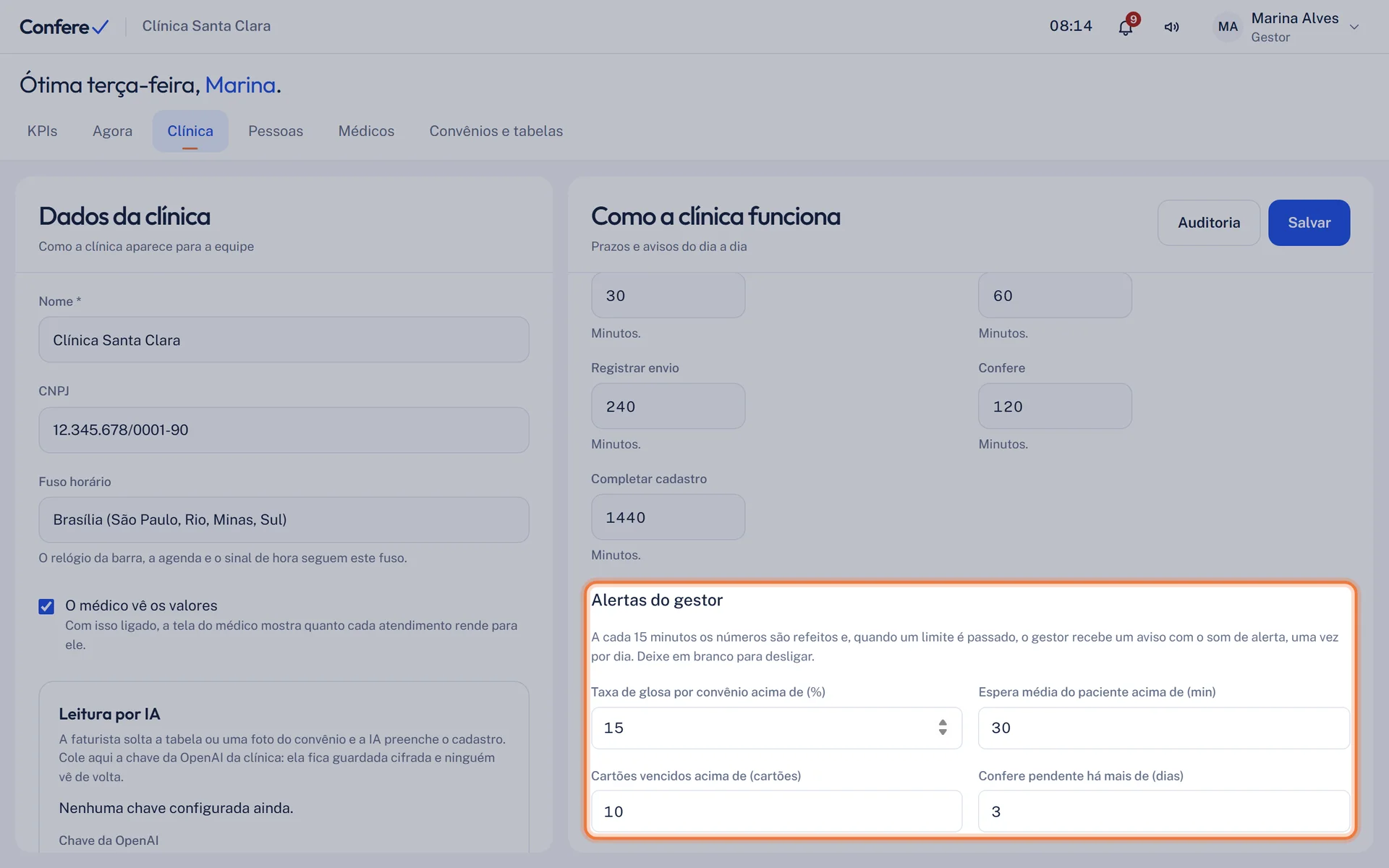Toggle the sound alert speaker icon
This screenshot has height=868, width=1389.
point(1171,27)
